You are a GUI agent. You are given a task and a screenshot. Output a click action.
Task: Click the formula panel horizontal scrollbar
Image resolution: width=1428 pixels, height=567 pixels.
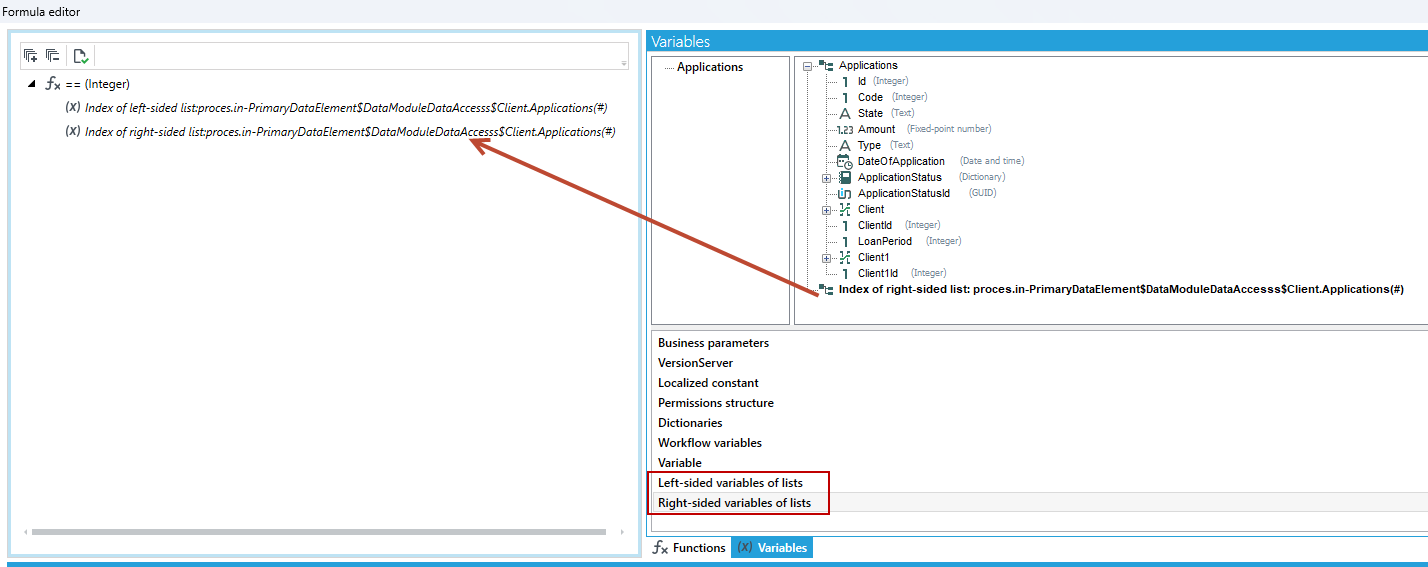tap(318, 532)
